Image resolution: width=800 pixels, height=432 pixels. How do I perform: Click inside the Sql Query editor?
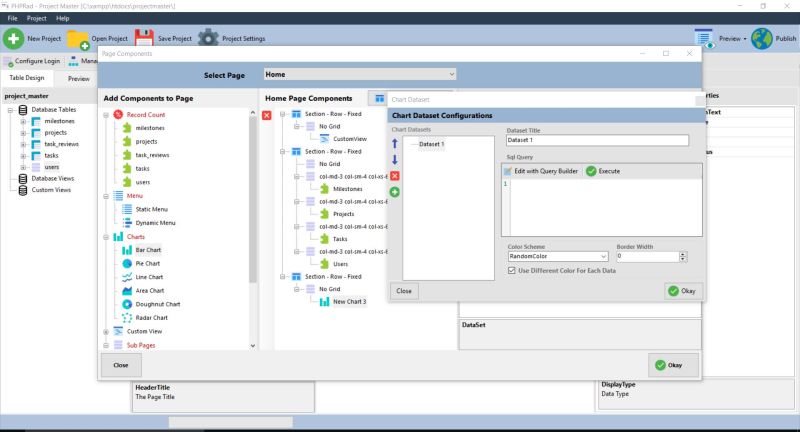pyautogui.click(x=605, y=207)
